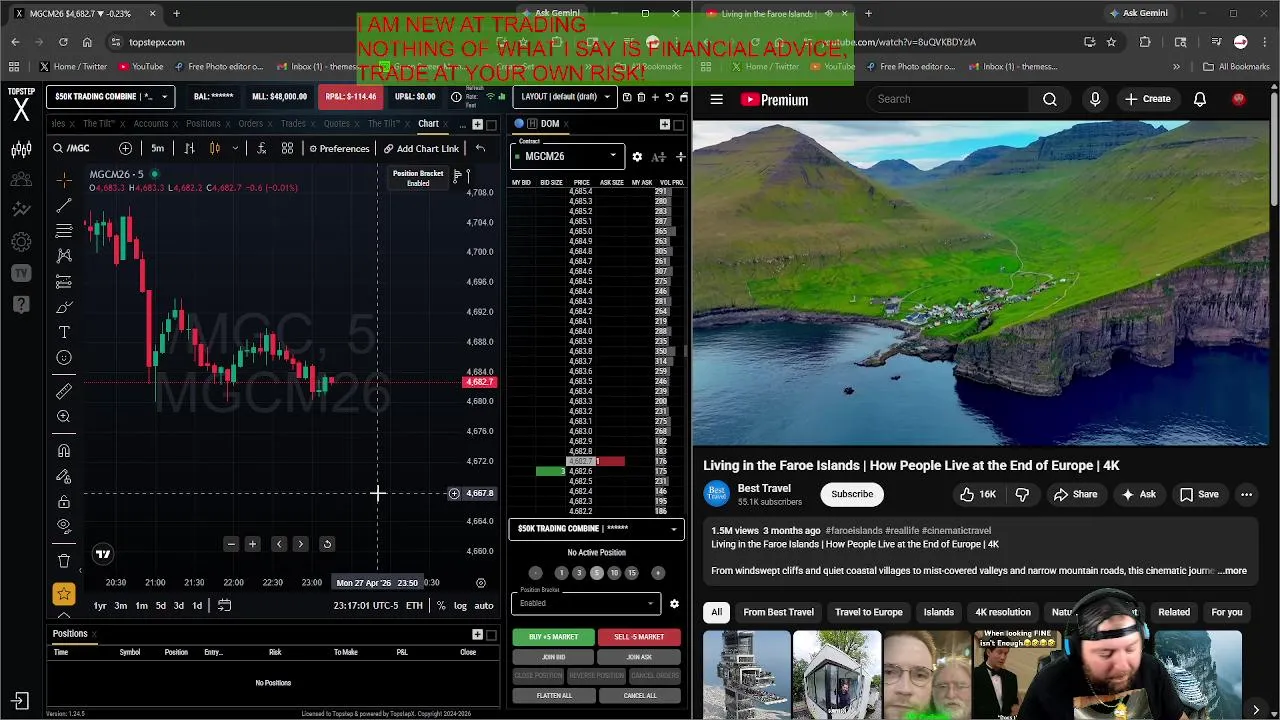Open emoji icons drawing tool
This screenshot has width=1280, height=720.
[x=64, y=357]
